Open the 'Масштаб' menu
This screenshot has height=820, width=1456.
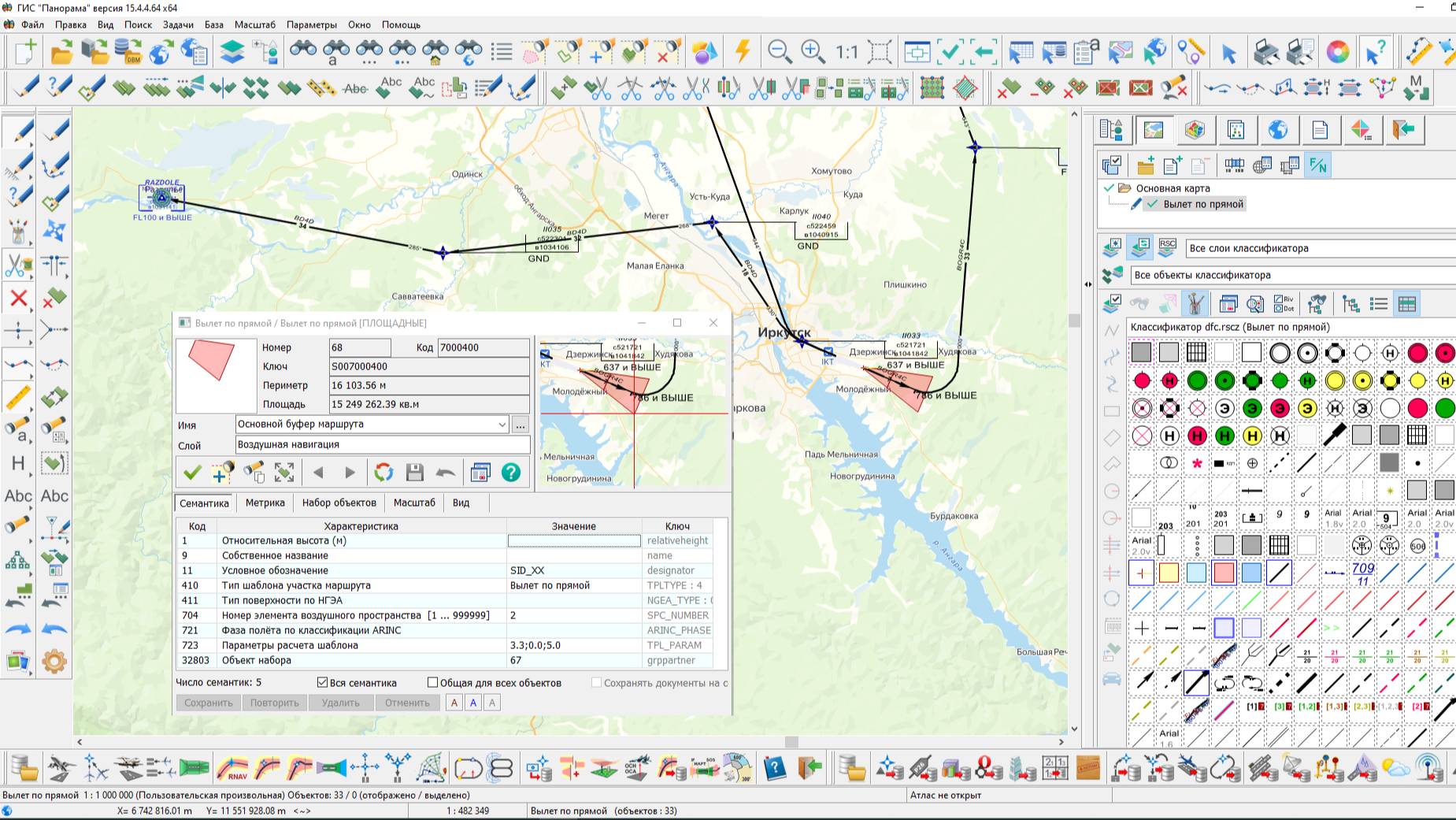(x=254, y=24)
